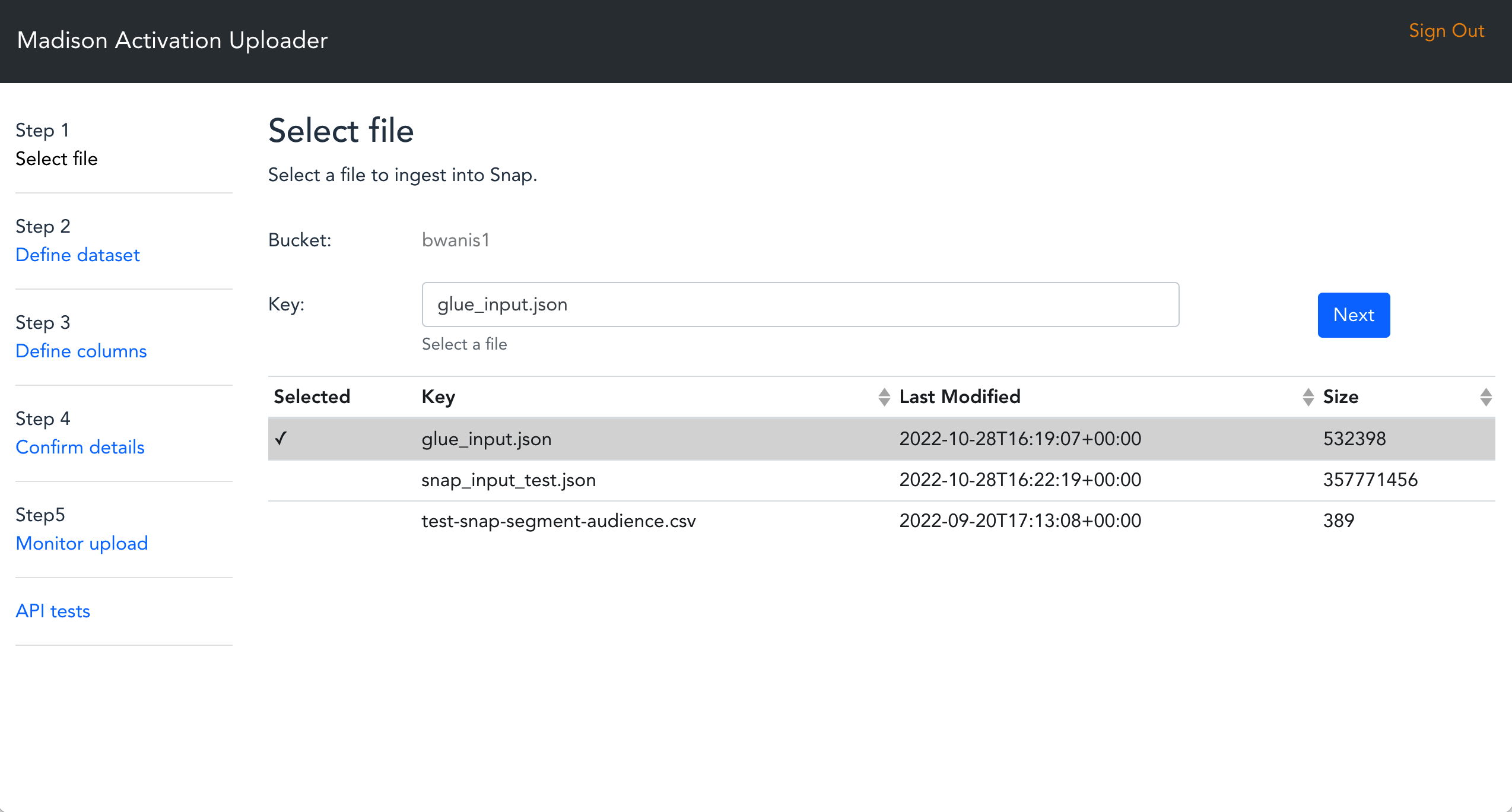Select the snap_input_test.json file row
This screenshot has height=812, width=1512.
pyautogui.click(x=509, y=480)
